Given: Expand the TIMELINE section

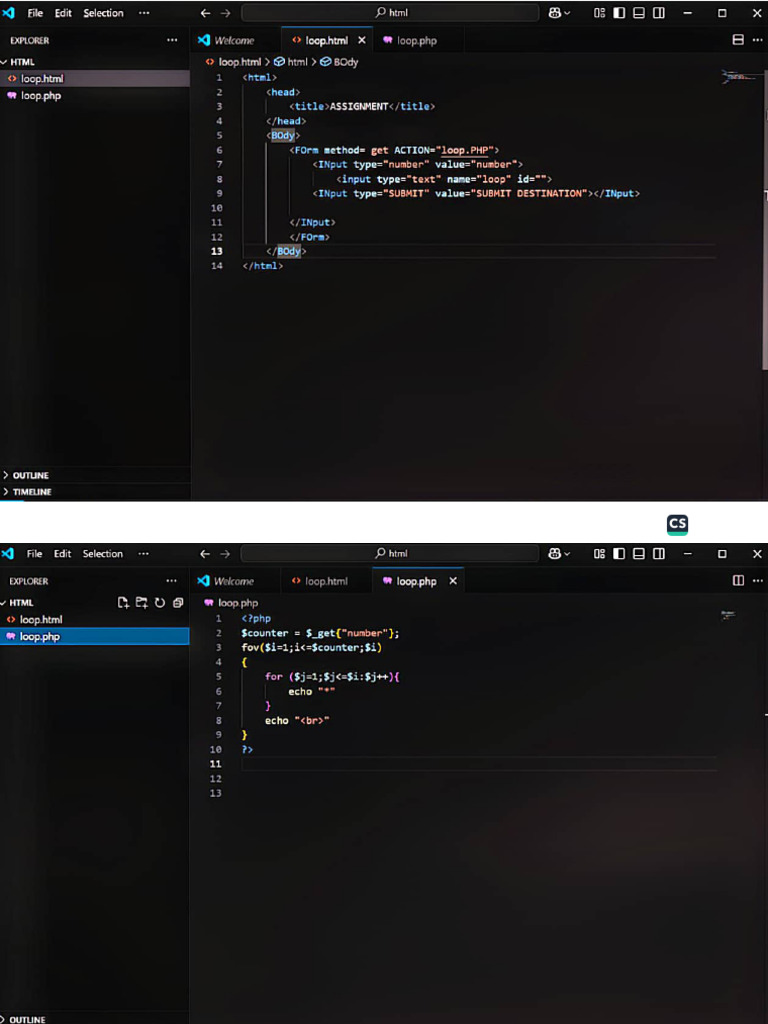Looking at the screenshot, I should pyautogui.click(x=32, y=492).
